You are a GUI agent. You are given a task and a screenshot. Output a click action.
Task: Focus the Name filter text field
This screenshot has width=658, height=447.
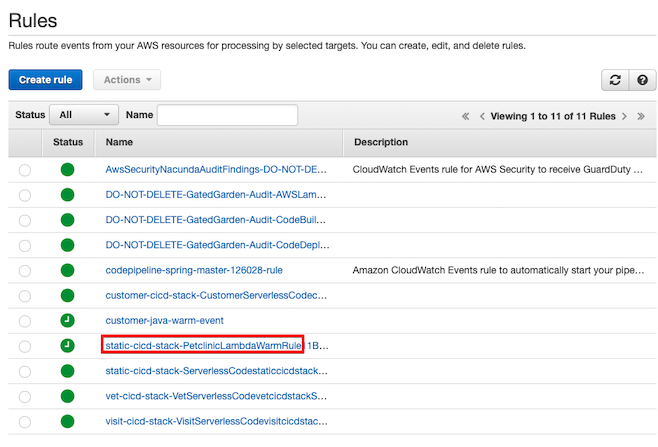[227, 115]
